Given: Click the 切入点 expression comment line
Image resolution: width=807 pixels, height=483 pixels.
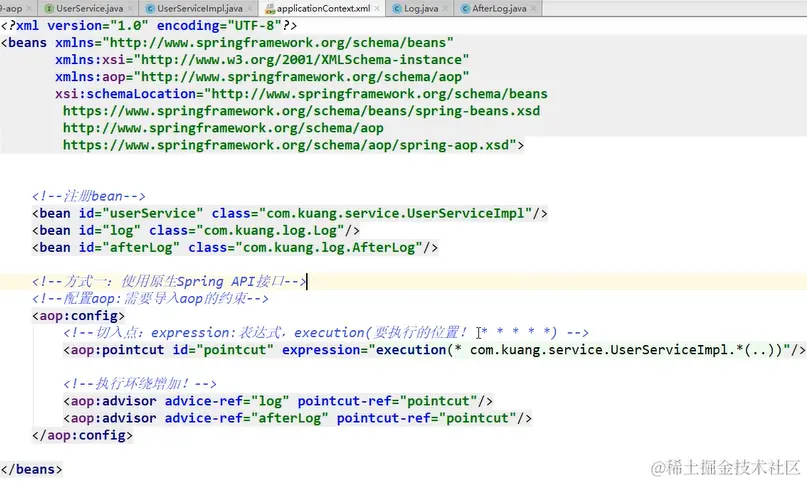Looking at the screenshot, I should pos(326,332).
